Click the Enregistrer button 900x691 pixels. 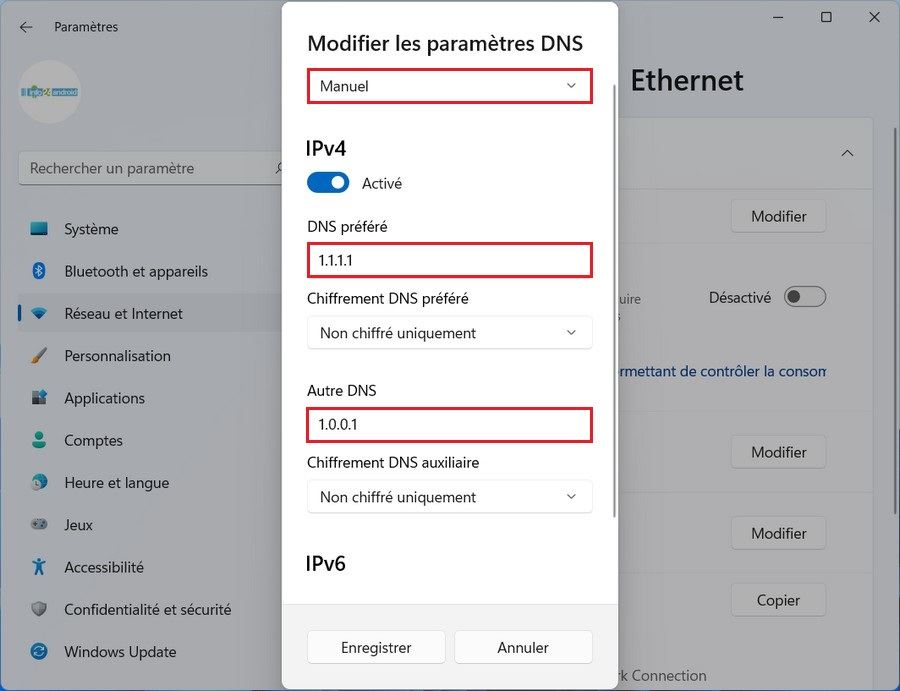pos(376,647)
